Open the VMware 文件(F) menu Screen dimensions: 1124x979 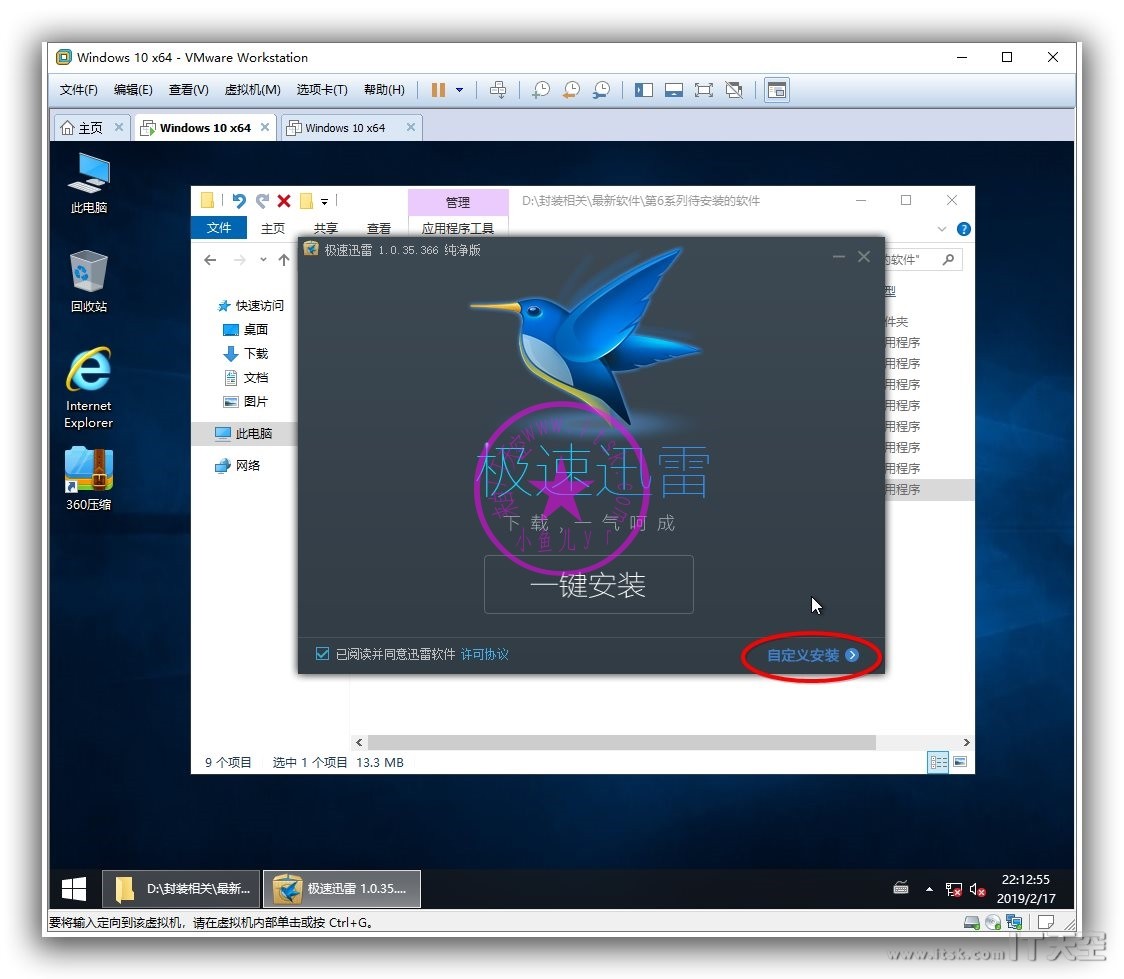[78, 90]
